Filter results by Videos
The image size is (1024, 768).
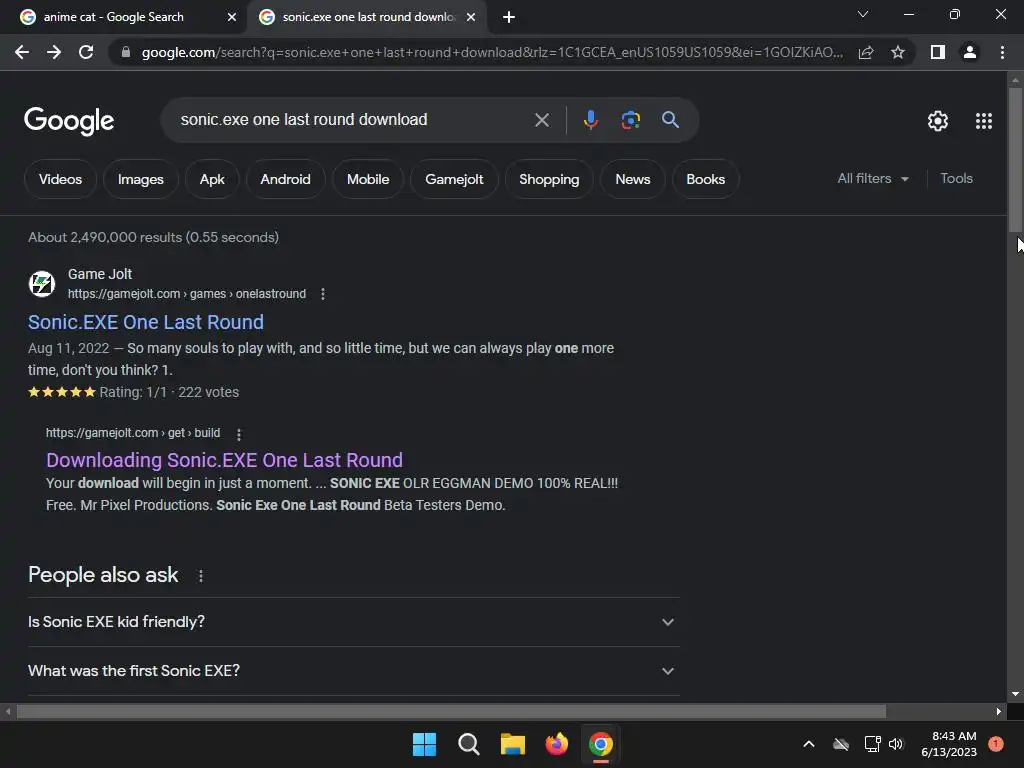60,179
